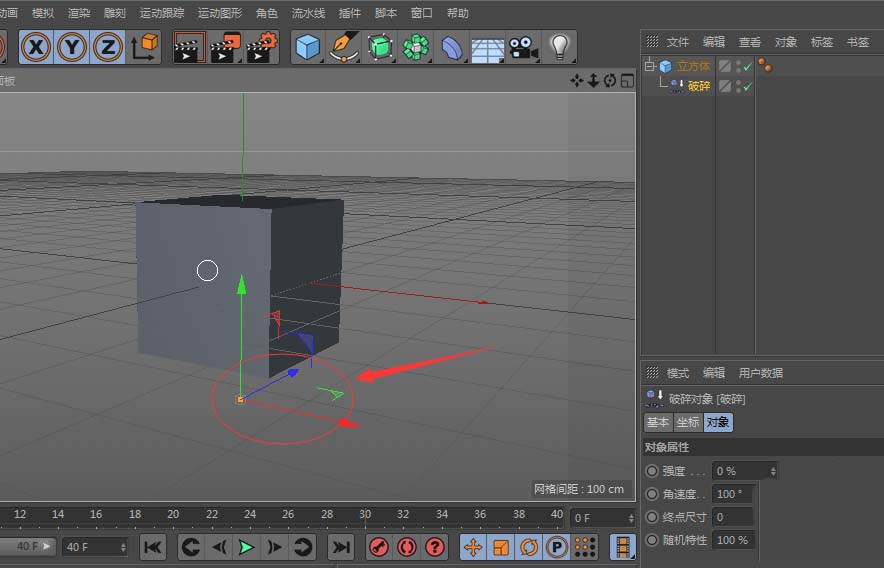Screen dimensions: 884x568
Task: Toggle the Z axis lock
Action: pyautogui.click(x=108, y=47)
